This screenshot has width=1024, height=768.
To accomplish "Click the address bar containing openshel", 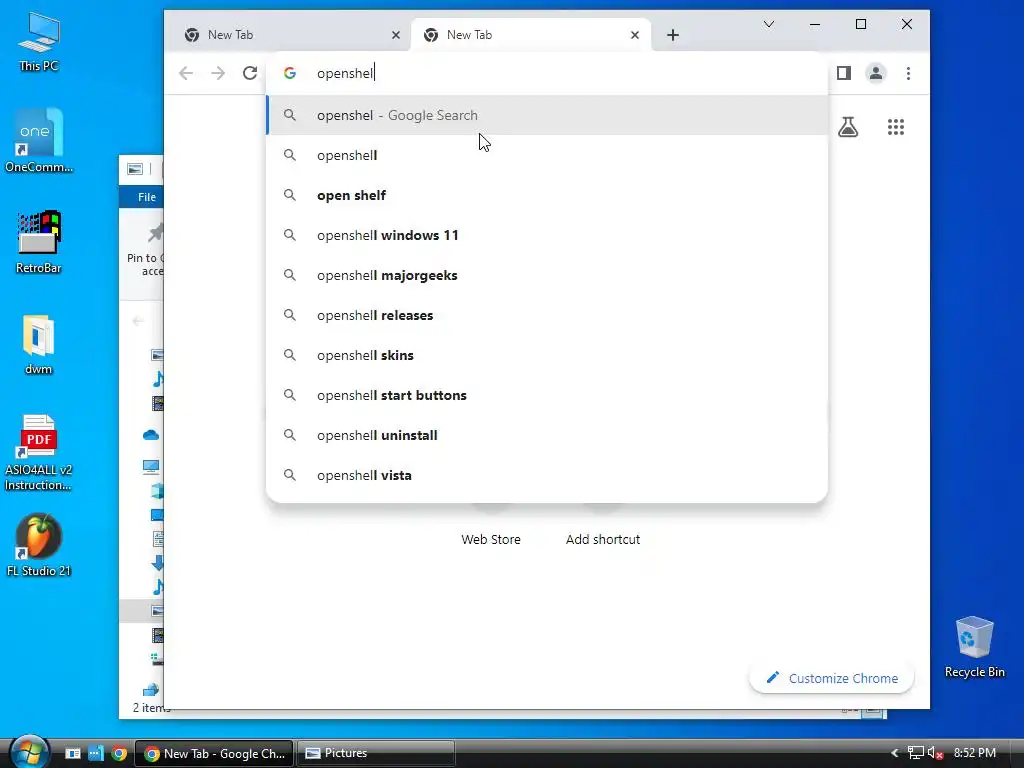I will click(547, 73).
